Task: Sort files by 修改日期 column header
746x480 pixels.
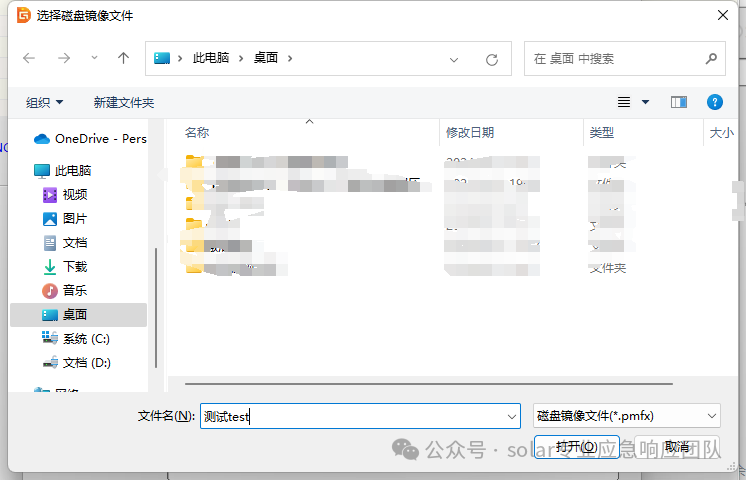Action: pyautogui.click(x=470, y=132)
